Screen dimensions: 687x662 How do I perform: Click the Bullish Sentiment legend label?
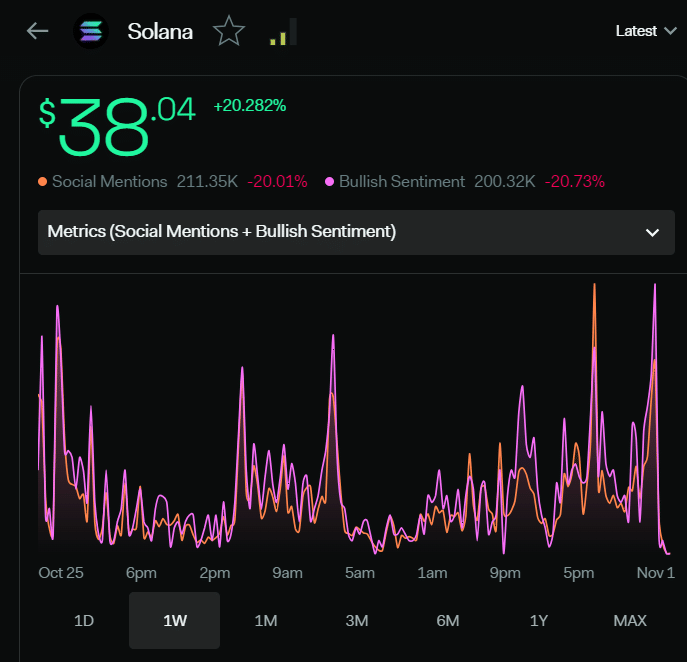click(x=402, y=181)
